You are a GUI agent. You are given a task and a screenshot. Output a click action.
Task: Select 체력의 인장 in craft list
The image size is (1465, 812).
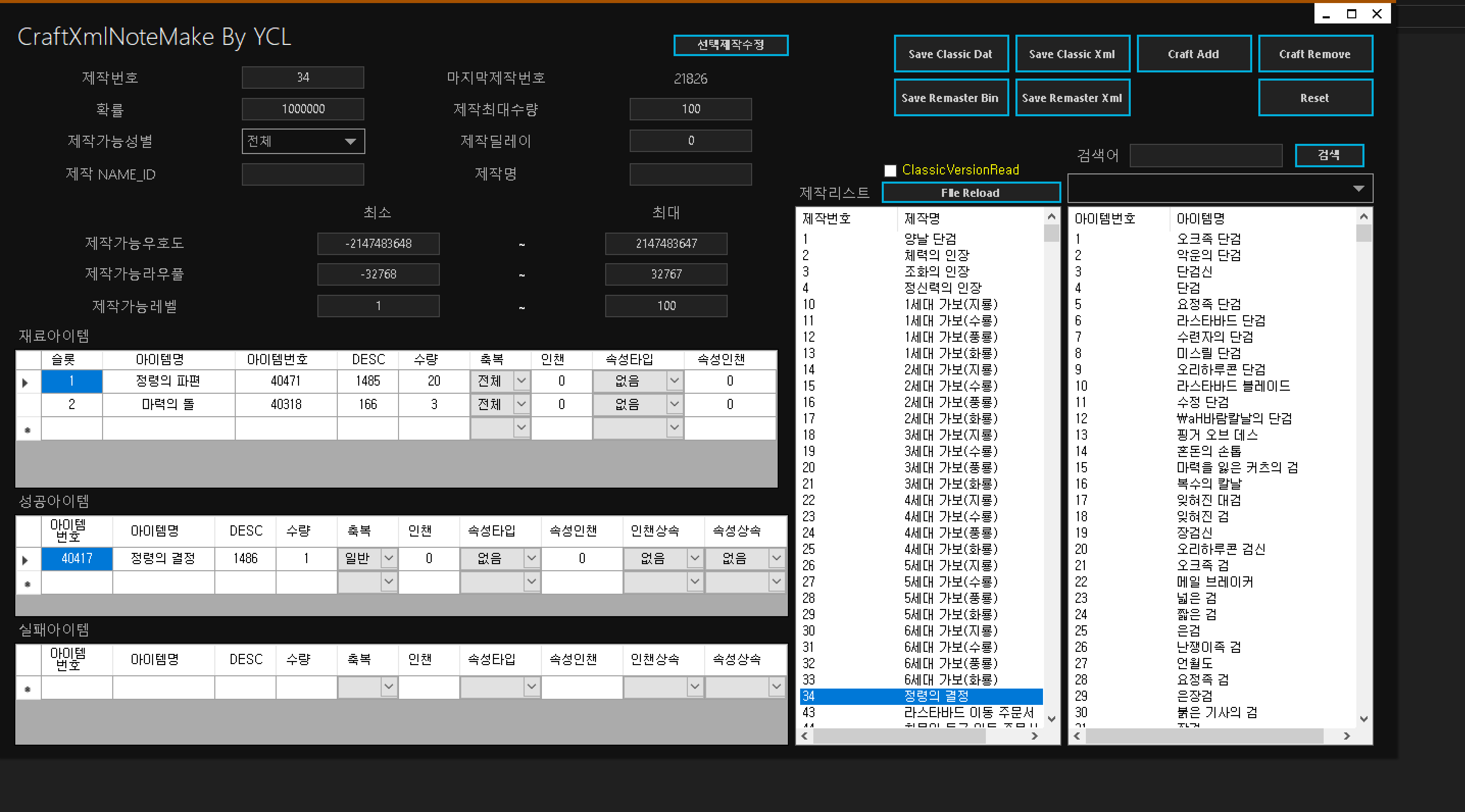[x=922, y=256]
